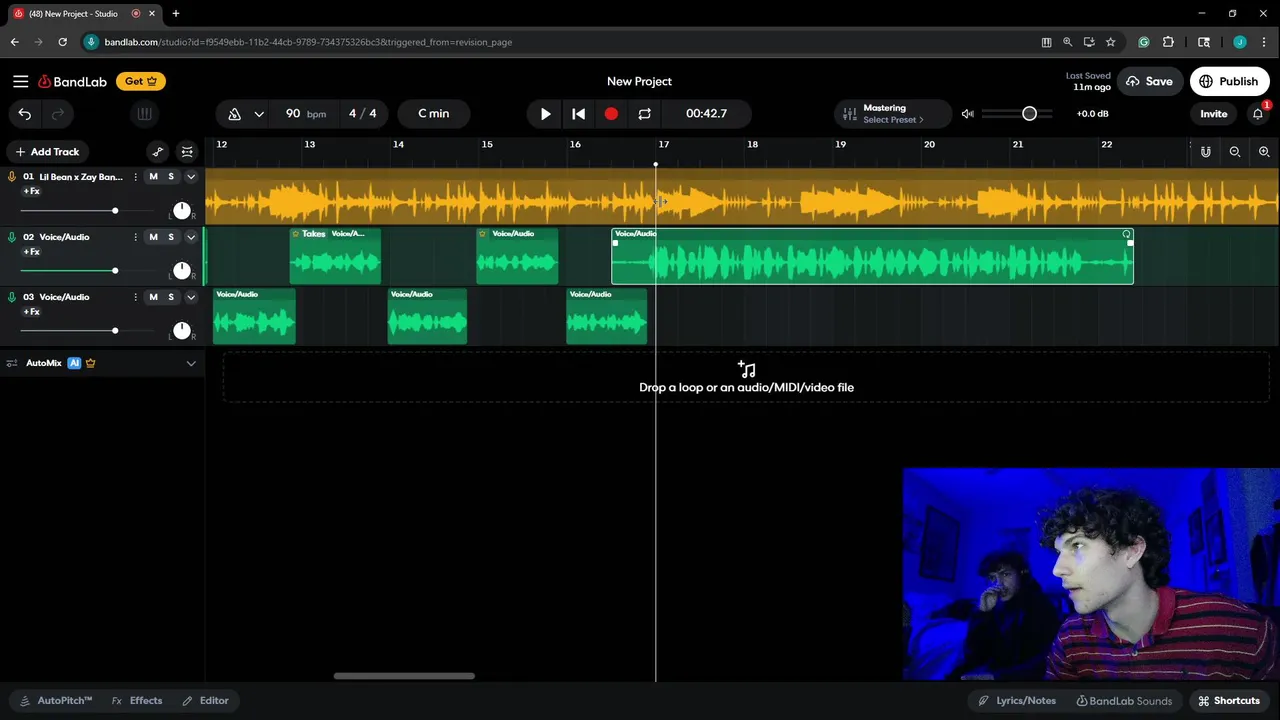1280x720 pixels.
Task: Adjust track 02 volume slider
Action: coord(115,271)
